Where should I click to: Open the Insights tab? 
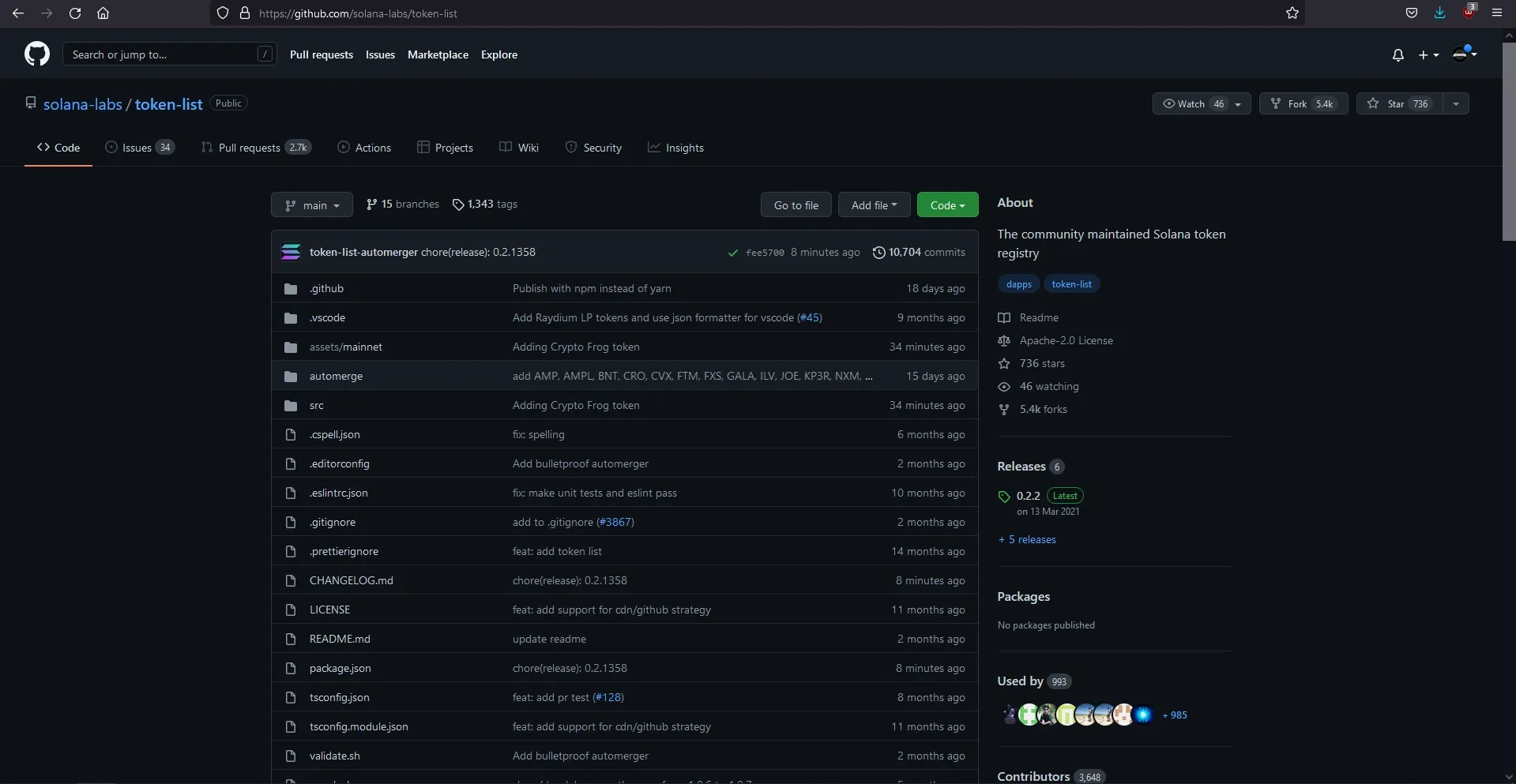[x=675, y=148]
